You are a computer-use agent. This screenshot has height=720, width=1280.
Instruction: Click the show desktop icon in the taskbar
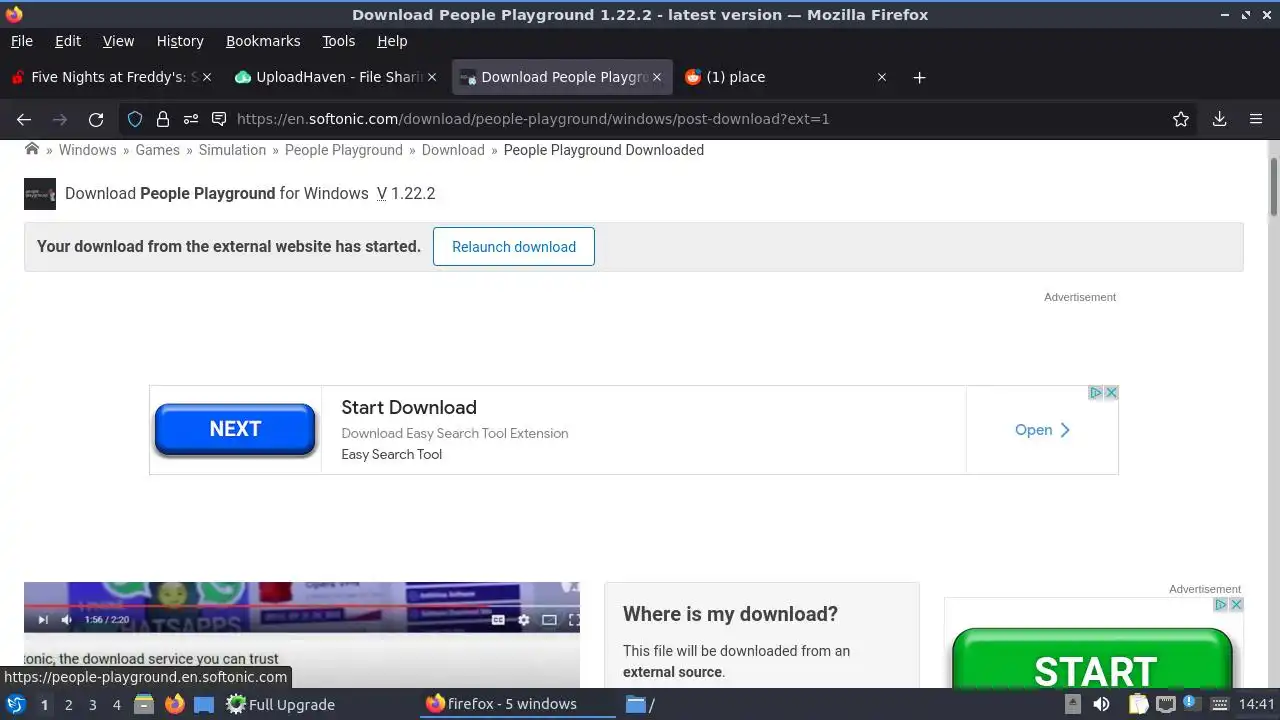click(204, 704)
